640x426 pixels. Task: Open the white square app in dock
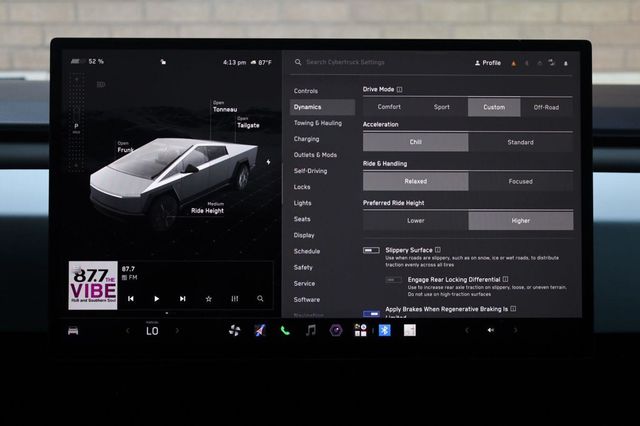coord(410,330)
